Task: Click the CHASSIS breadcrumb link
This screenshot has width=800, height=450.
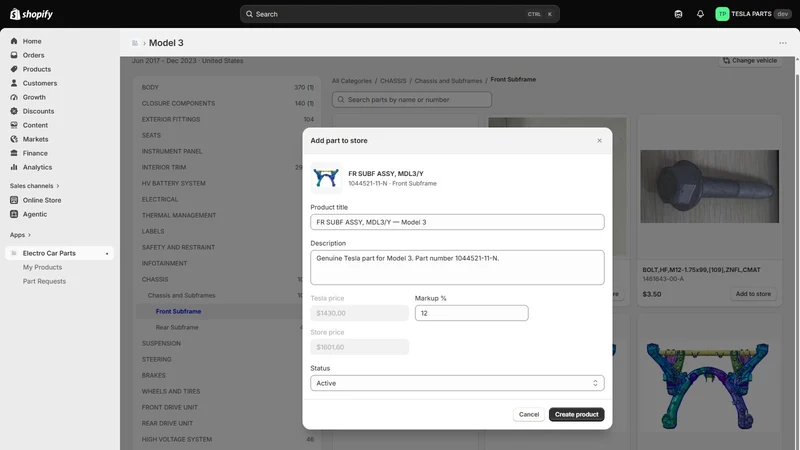Action: pos(393,81)
